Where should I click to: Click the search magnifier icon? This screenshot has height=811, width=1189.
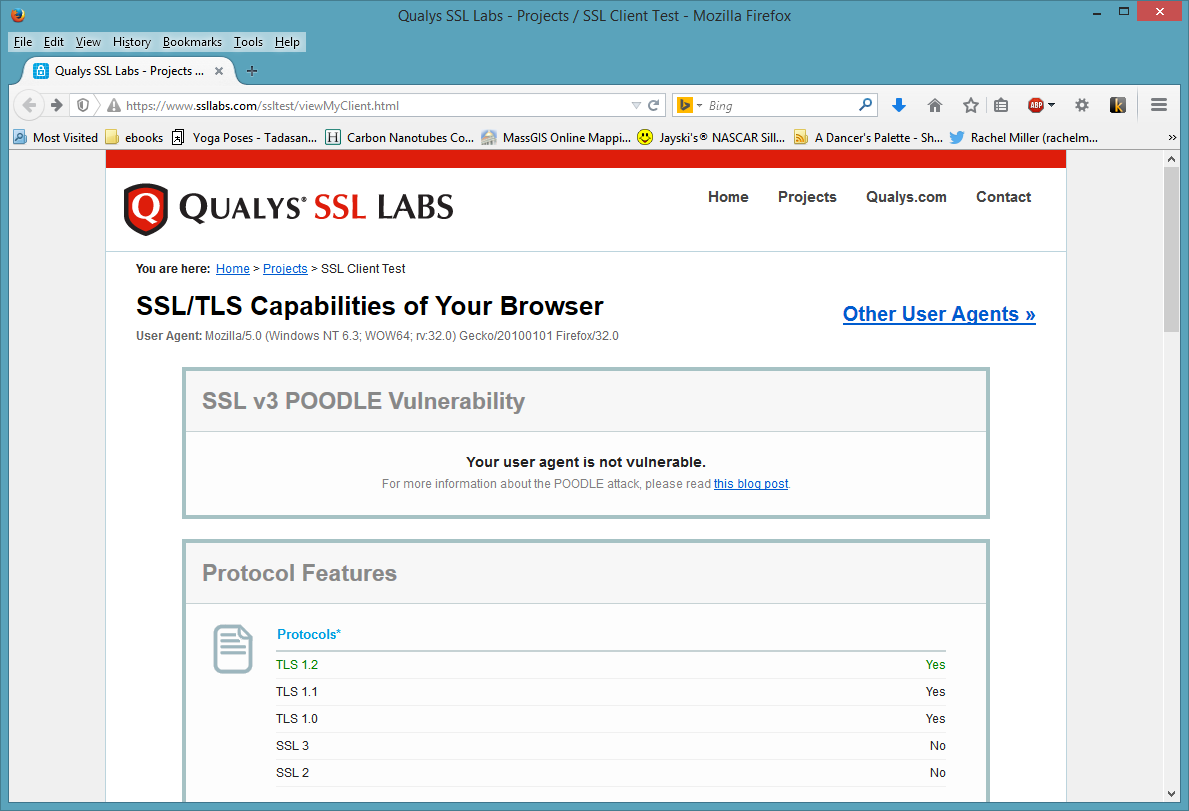pos(865,105)
